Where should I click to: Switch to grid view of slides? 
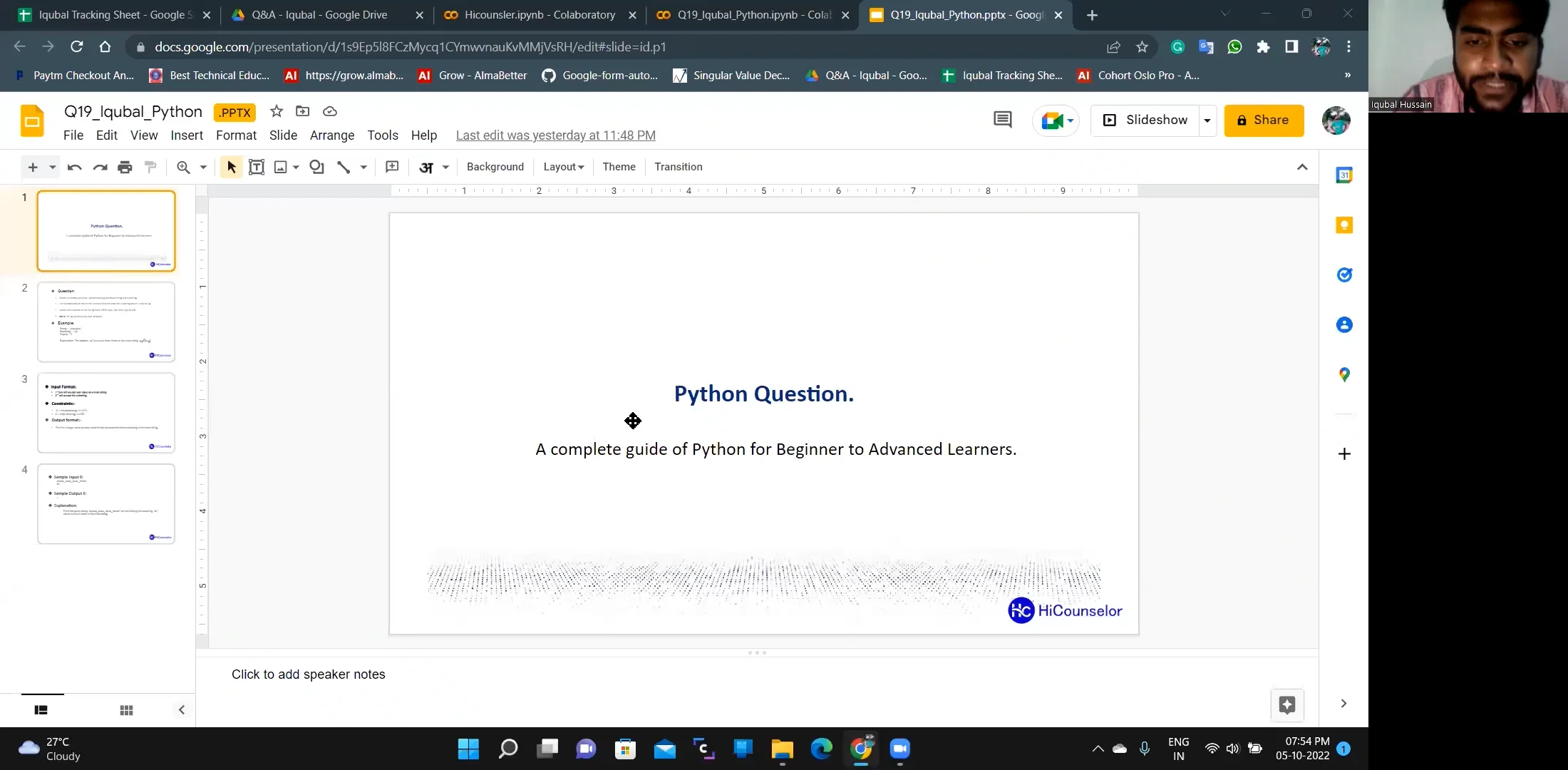pyautogui.click(x=126, y=710)
